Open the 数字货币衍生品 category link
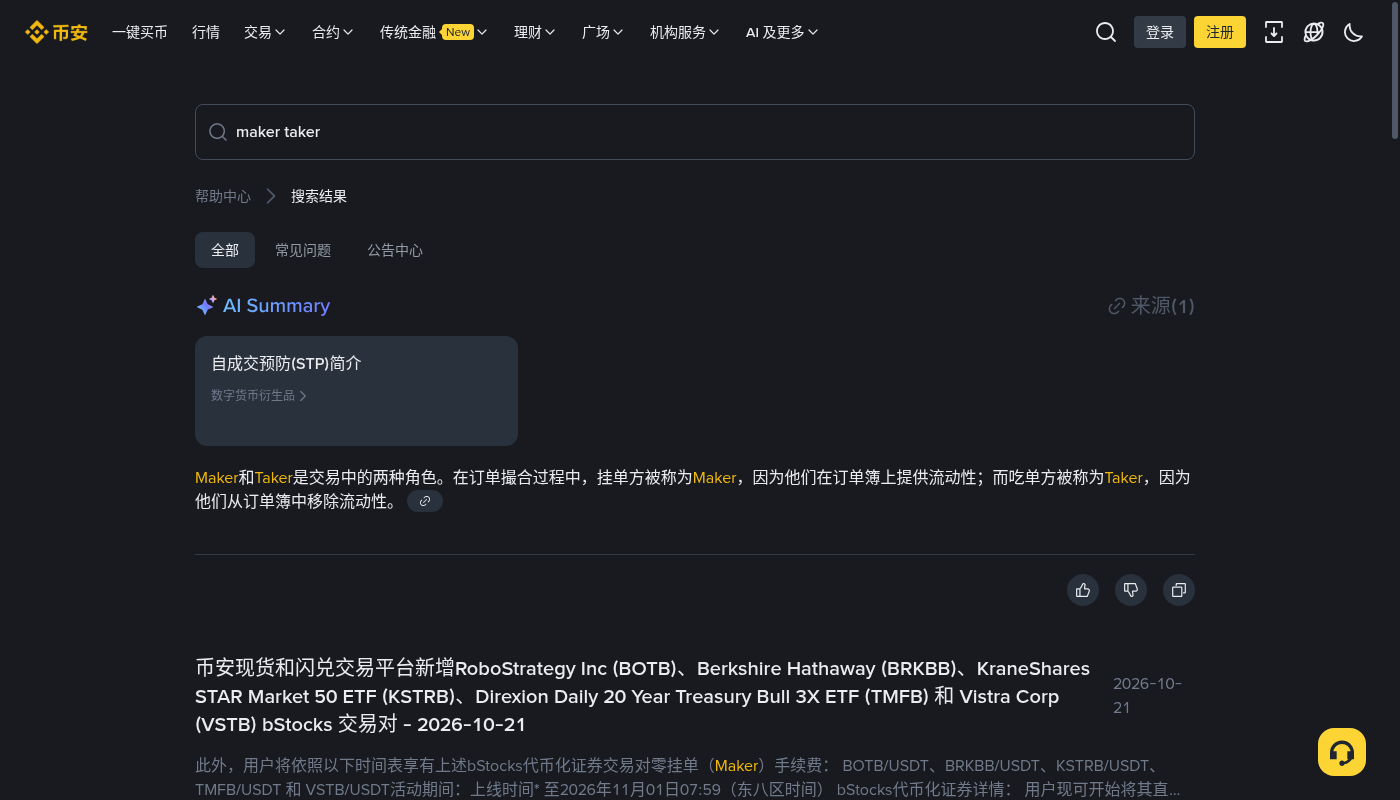The height and width of the screenshot is (800, 1400). click(x=259, y=395)
